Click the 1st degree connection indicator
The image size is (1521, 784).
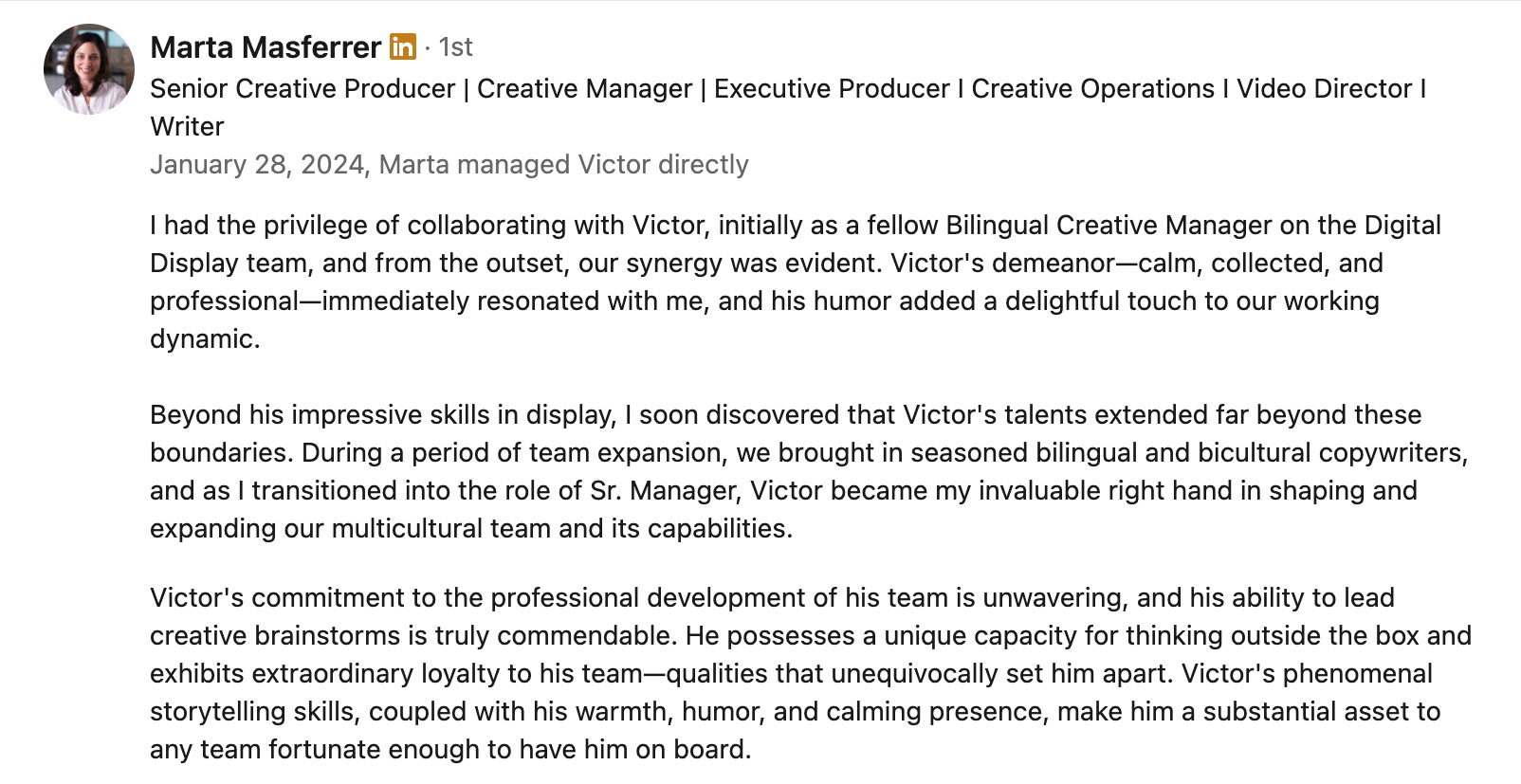tap(456, 47)
